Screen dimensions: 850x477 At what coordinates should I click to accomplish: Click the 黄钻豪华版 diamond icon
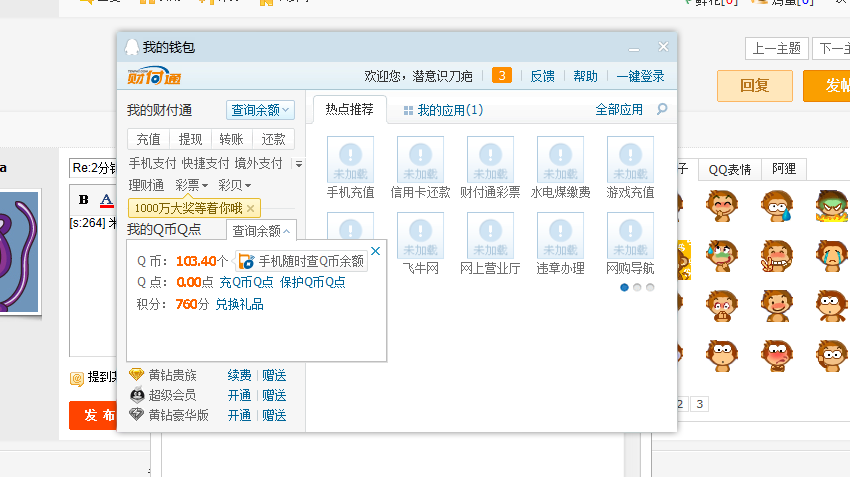[137, 415]
